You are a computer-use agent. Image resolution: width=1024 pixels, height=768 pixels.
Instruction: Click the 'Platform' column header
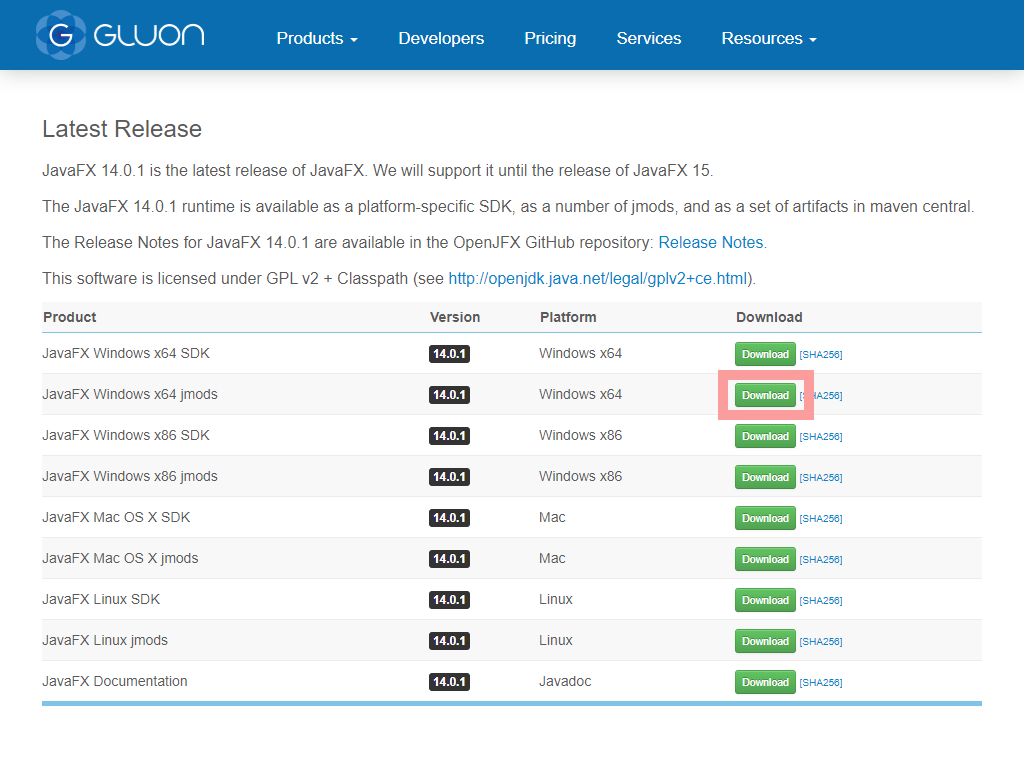[568, 317]
